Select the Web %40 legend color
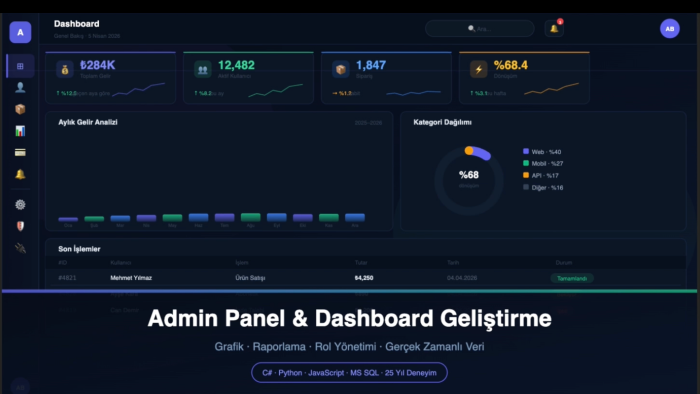This screenshot has height=394, width=700. click(526, 151)
